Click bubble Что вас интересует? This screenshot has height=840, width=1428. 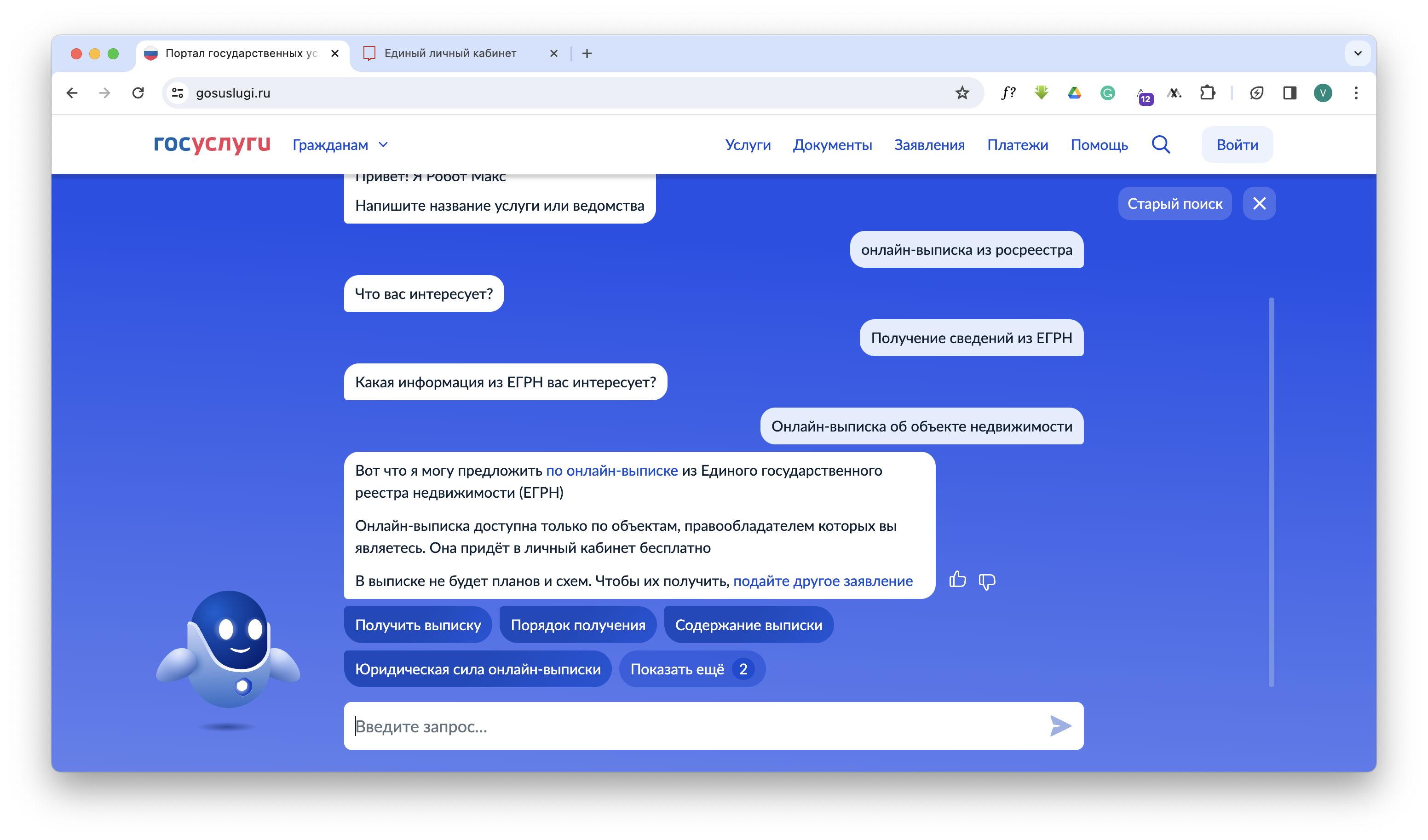click(424, 294)
